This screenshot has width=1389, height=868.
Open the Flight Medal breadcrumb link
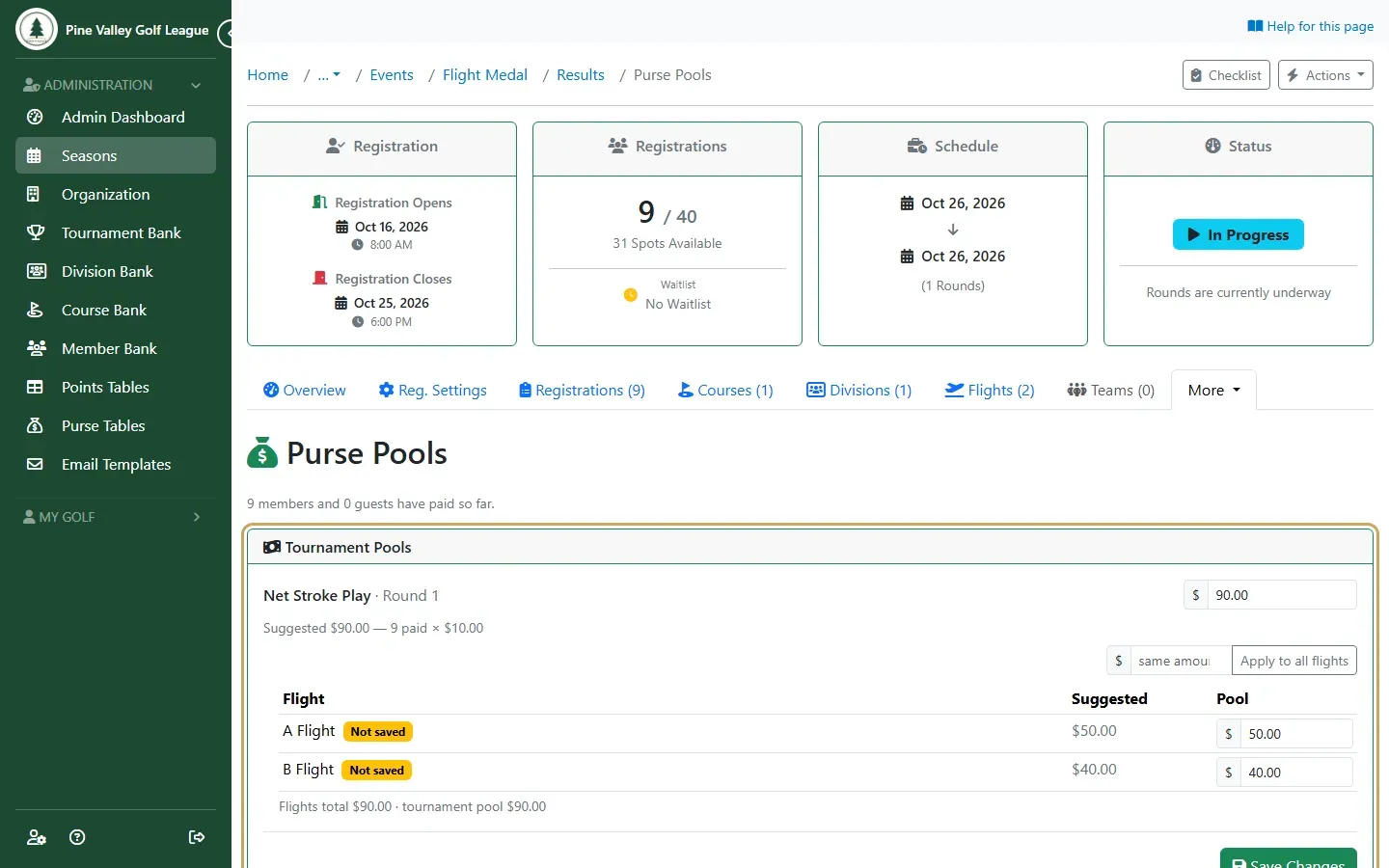click(x=485, y=75)
